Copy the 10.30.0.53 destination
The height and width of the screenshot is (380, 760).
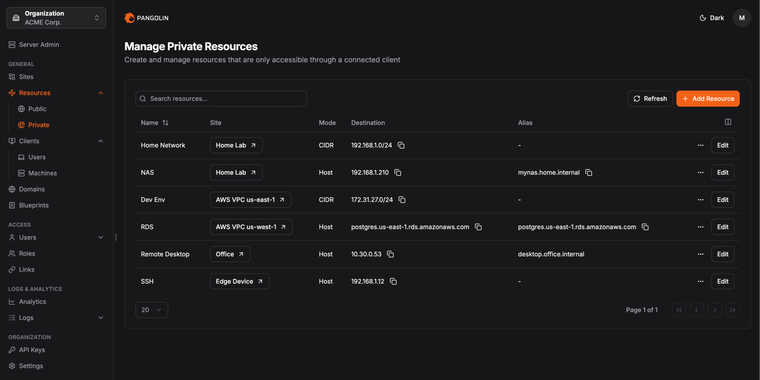391,254
